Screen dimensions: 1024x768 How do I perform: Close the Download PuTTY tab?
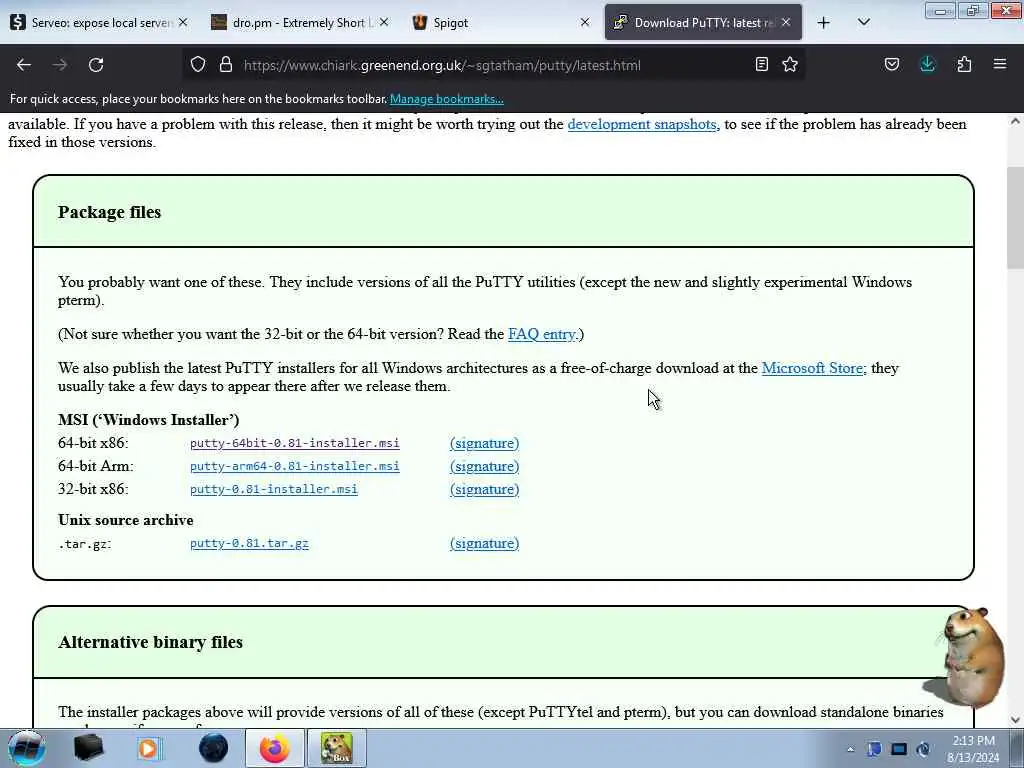pos(786,23)
